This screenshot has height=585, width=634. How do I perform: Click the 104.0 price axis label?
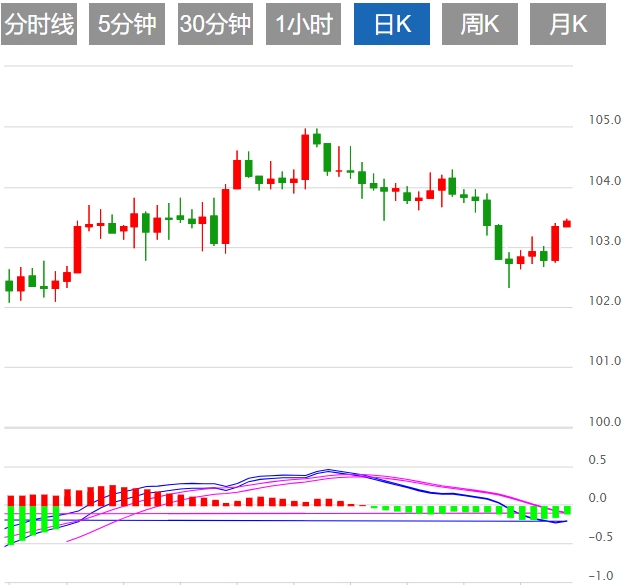[605, 181]
